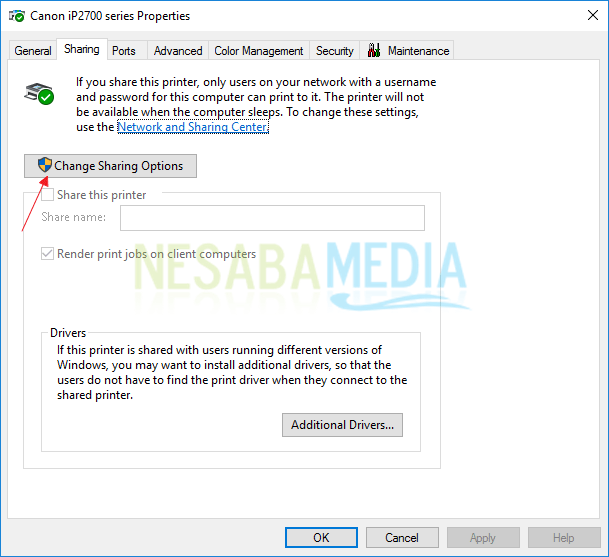This screenshot has width=609, height=557.
Task: Click into the Share name field
Action: pos(272,218)
